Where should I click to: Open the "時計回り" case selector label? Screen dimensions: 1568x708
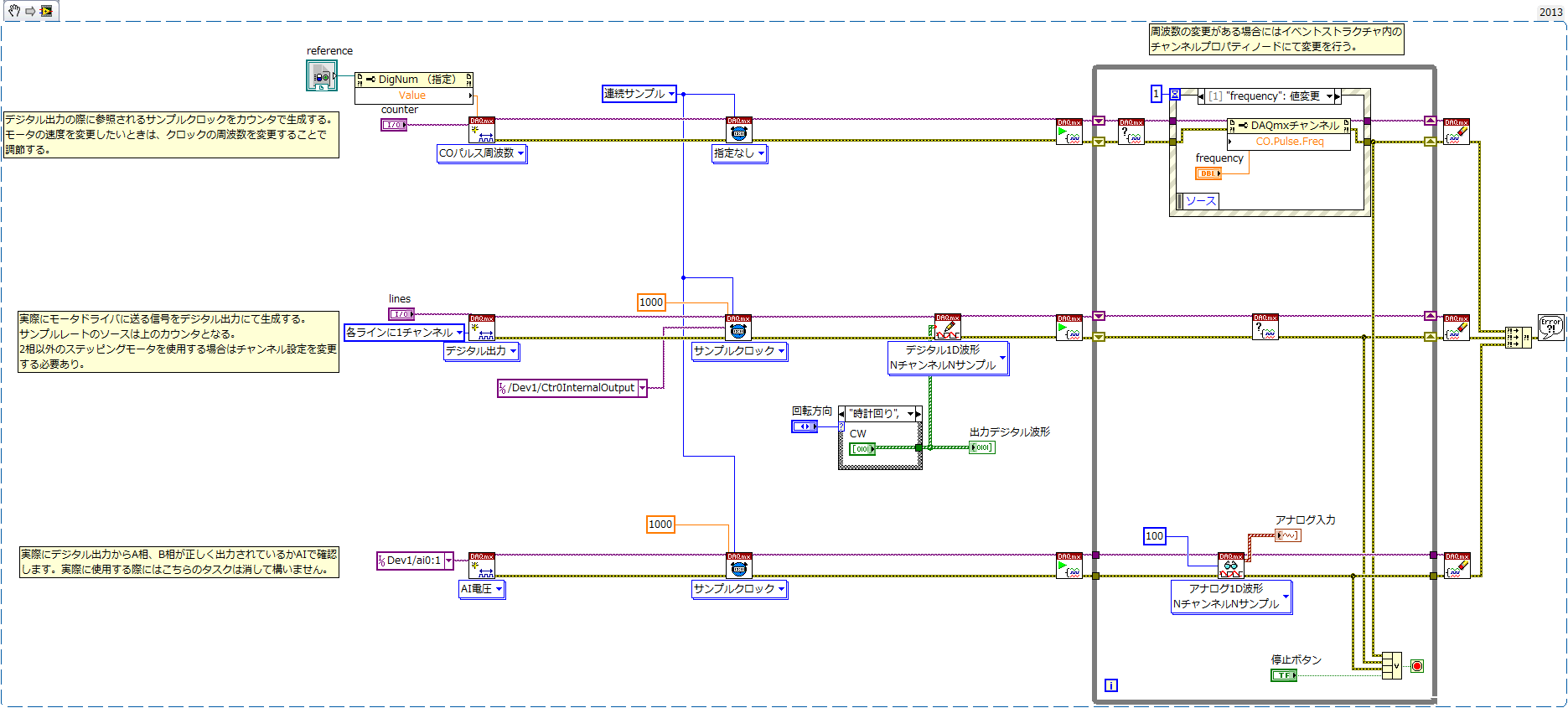coord(880,414)
